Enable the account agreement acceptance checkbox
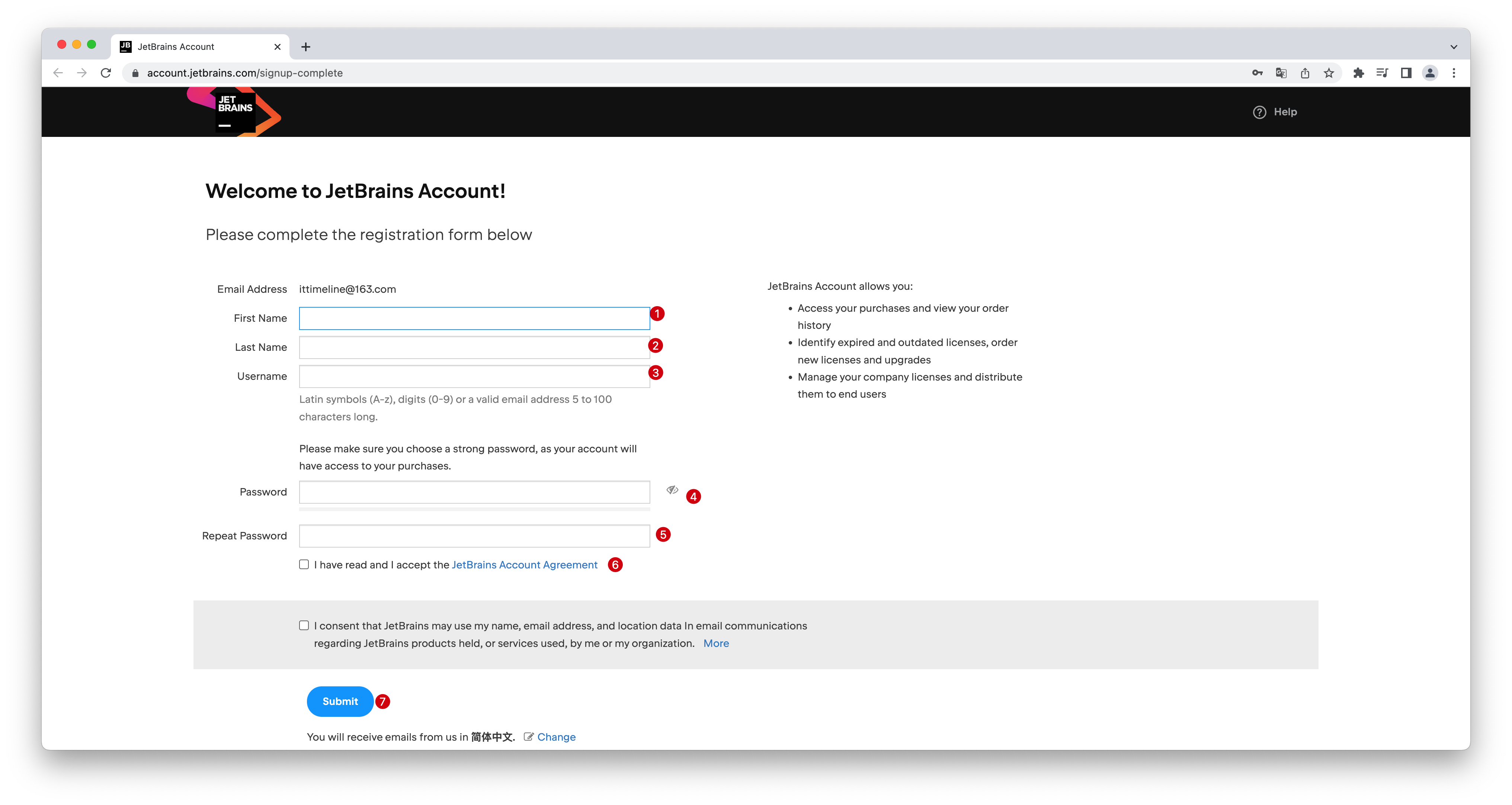 [x=304, y=564]
